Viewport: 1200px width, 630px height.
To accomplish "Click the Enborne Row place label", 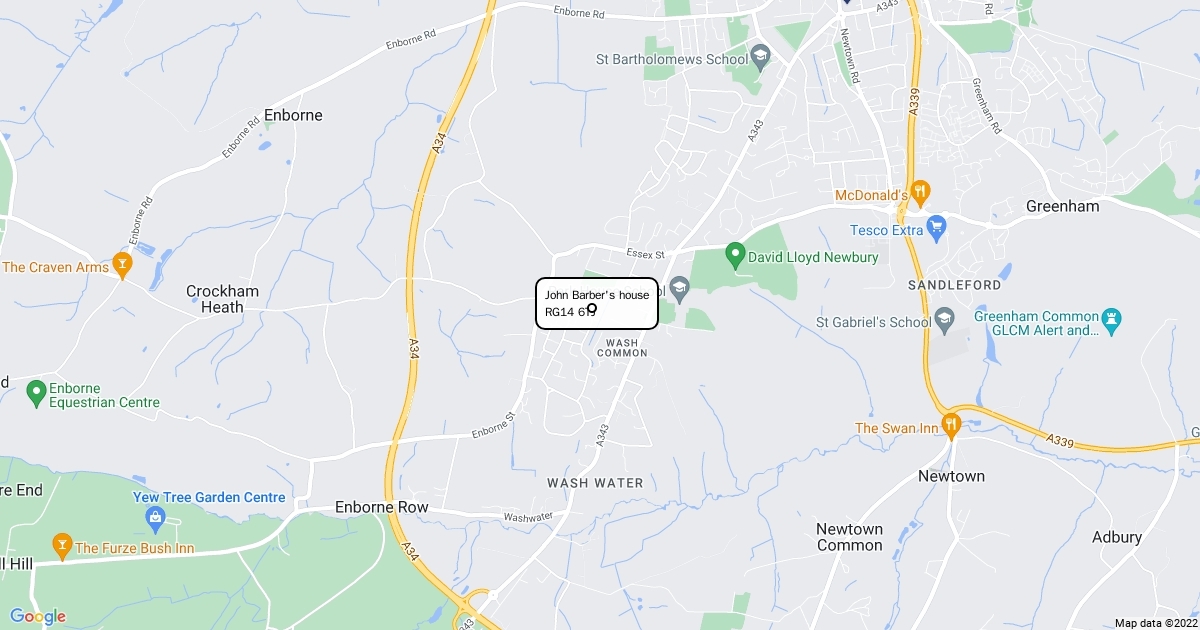I will [x=382, y=507].
